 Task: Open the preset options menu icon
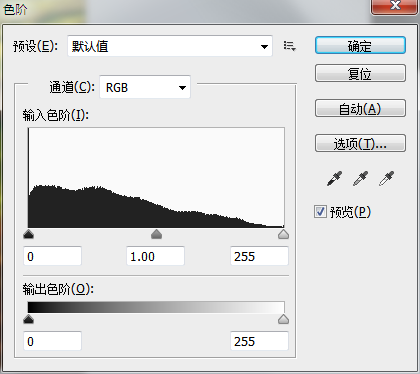[x=289, y=46]
